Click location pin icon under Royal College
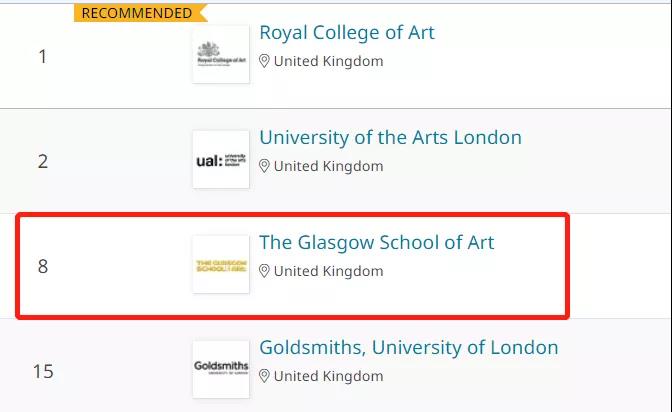The width and height of the screenshot is (672, 412). pos(264,61)
